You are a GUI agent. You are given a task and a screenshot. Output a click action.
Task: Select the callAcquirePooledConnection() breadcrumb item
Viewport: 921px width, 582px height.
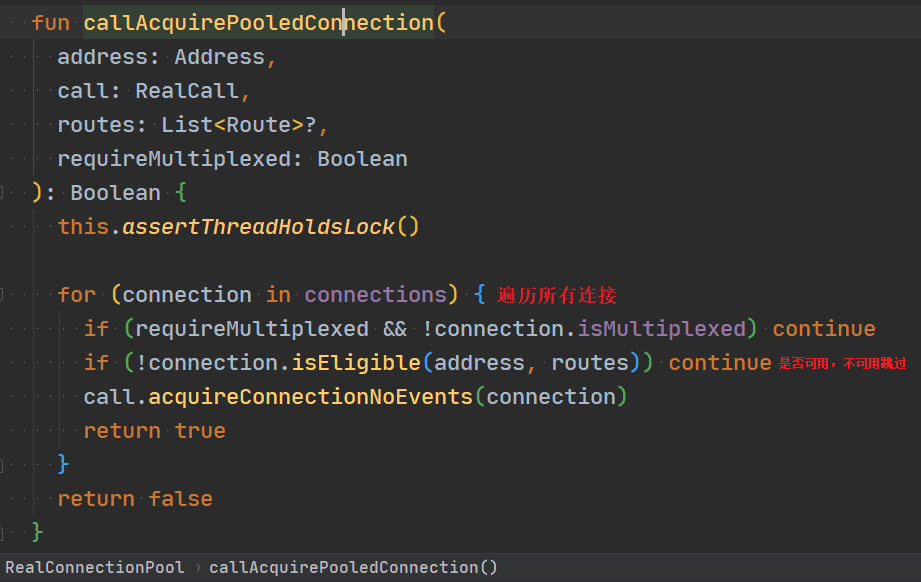353,567
